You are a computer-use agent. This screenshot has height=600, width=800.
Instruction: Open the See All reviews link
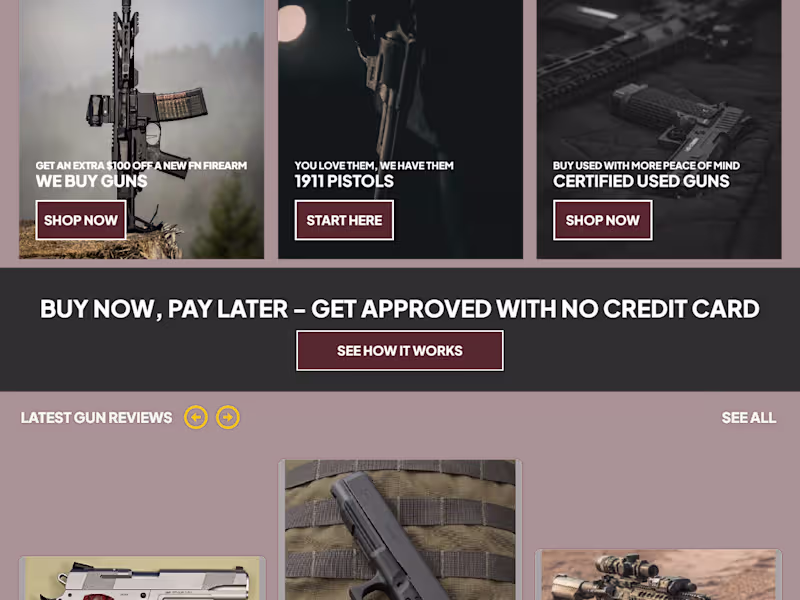748,417
